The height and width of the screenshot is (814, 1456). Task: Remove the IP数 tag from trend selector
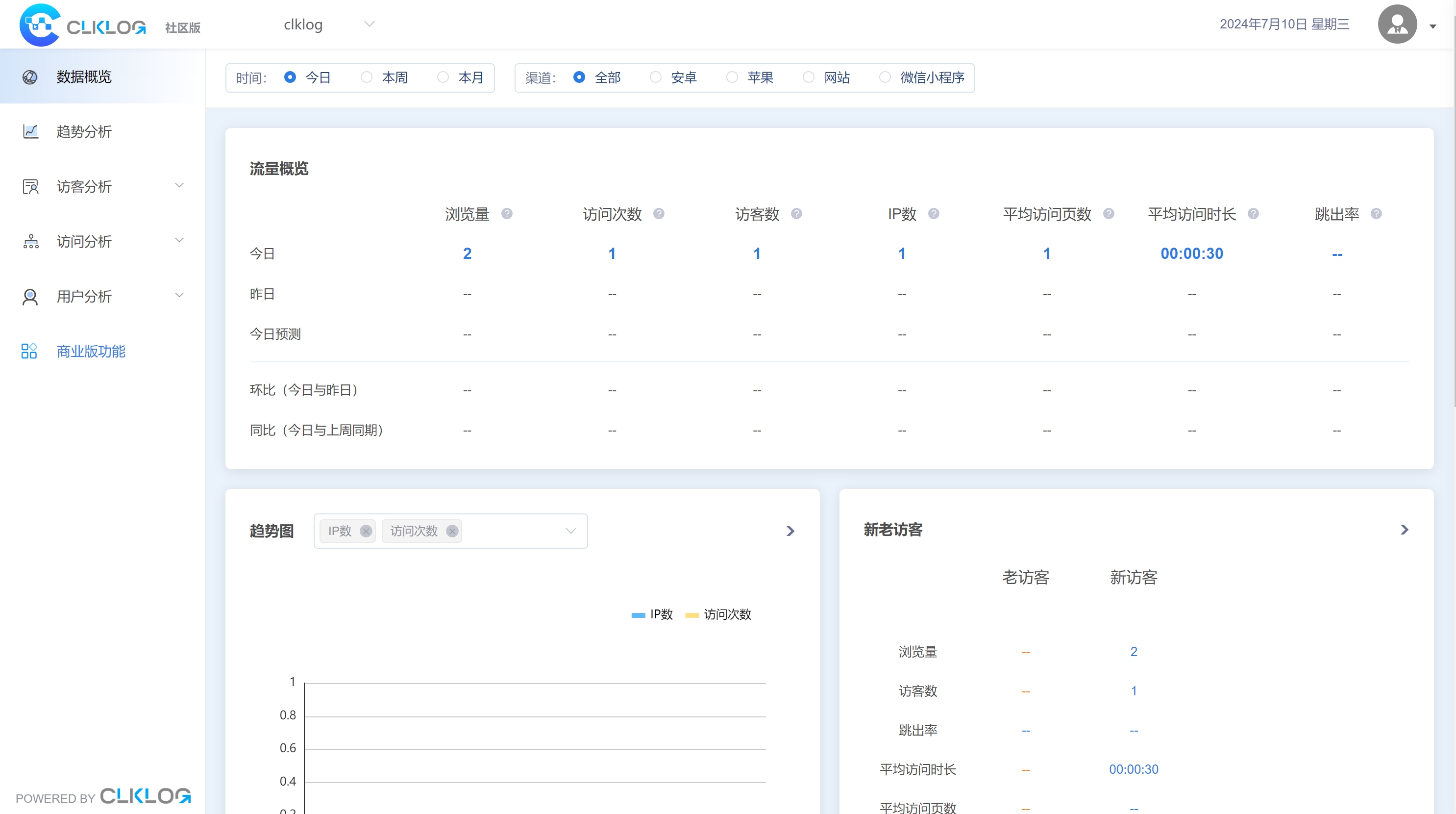coord(366,531)
